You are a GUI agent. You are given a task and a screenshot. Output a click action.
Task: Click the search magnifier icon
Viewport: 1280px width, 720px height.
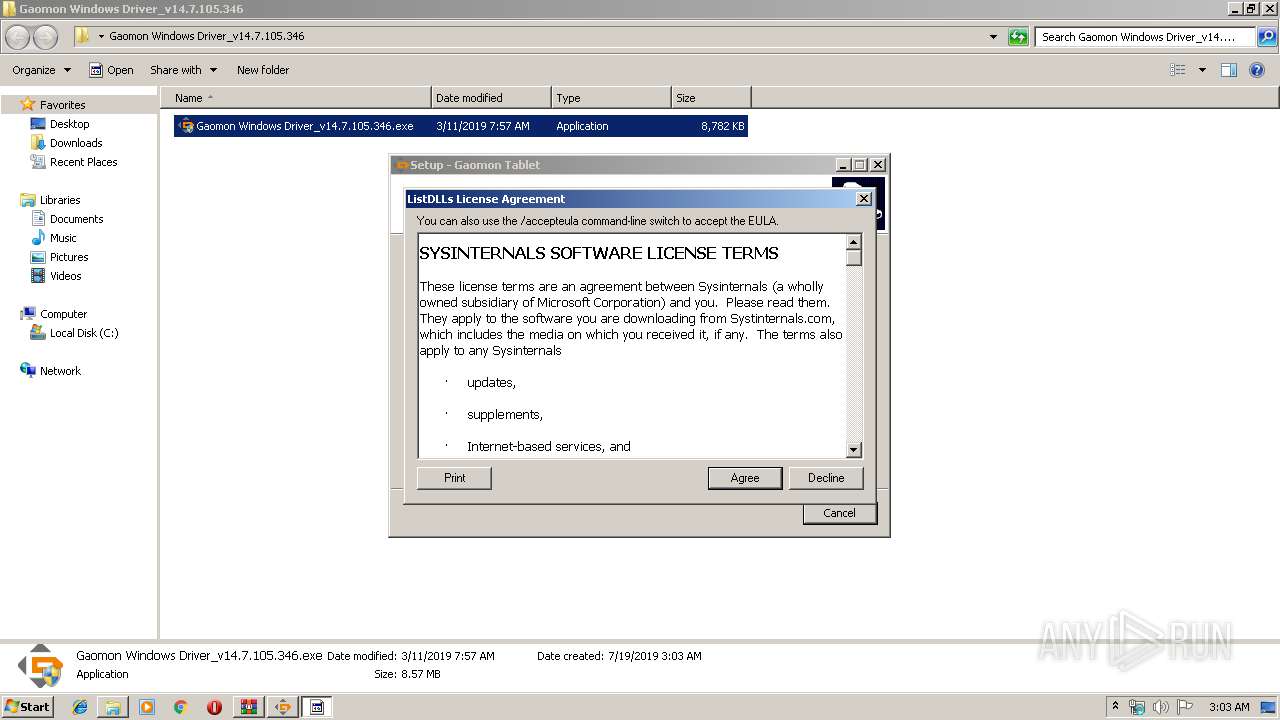click(x=1267, y=37)
